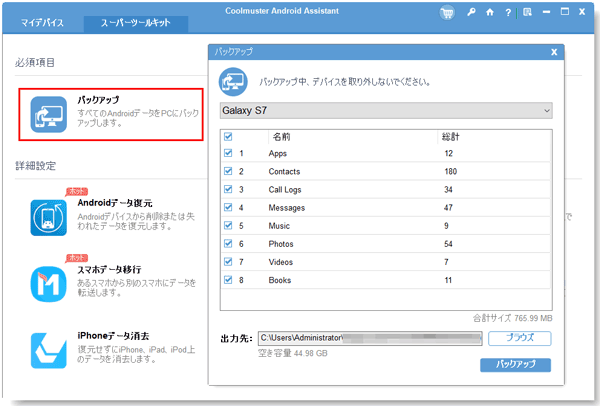Uncheck the Photos checkbox
This screenshot has width=600, height=406.
point(228,243)
